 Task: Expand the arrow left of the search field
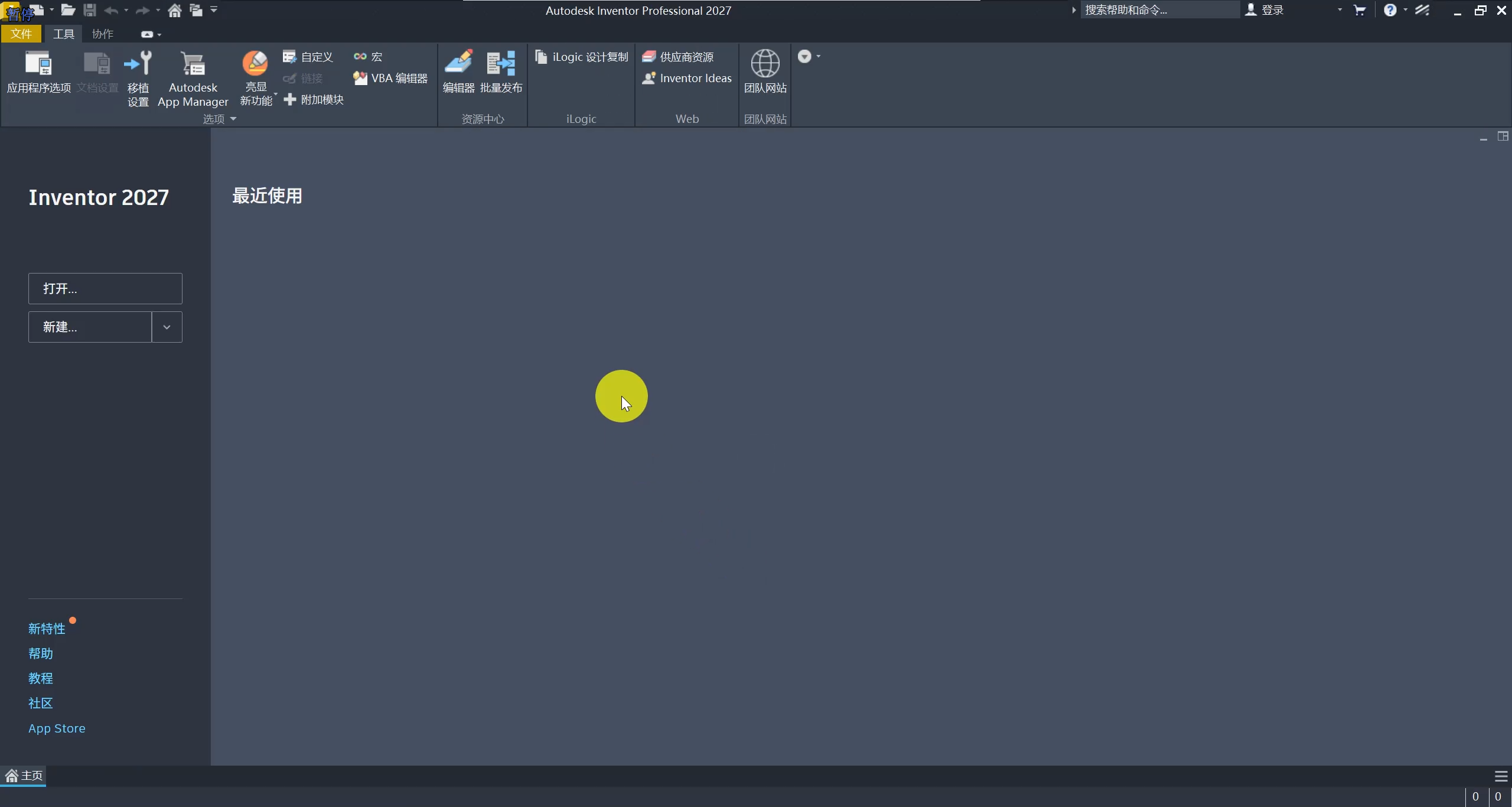click(x=1074, y=10)
